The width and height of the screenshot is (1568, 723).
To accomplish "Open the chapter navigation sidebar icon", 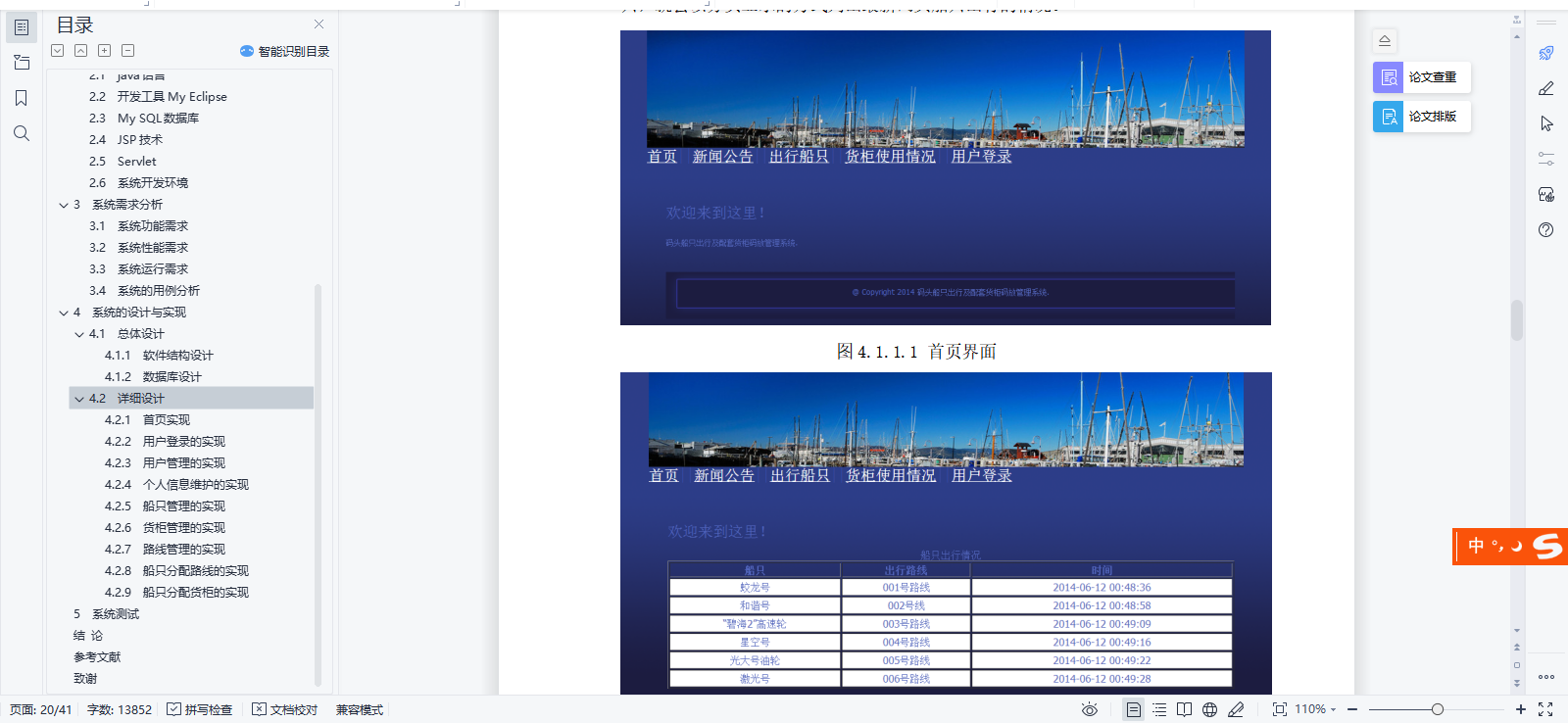I will click(x=22, y=63).
